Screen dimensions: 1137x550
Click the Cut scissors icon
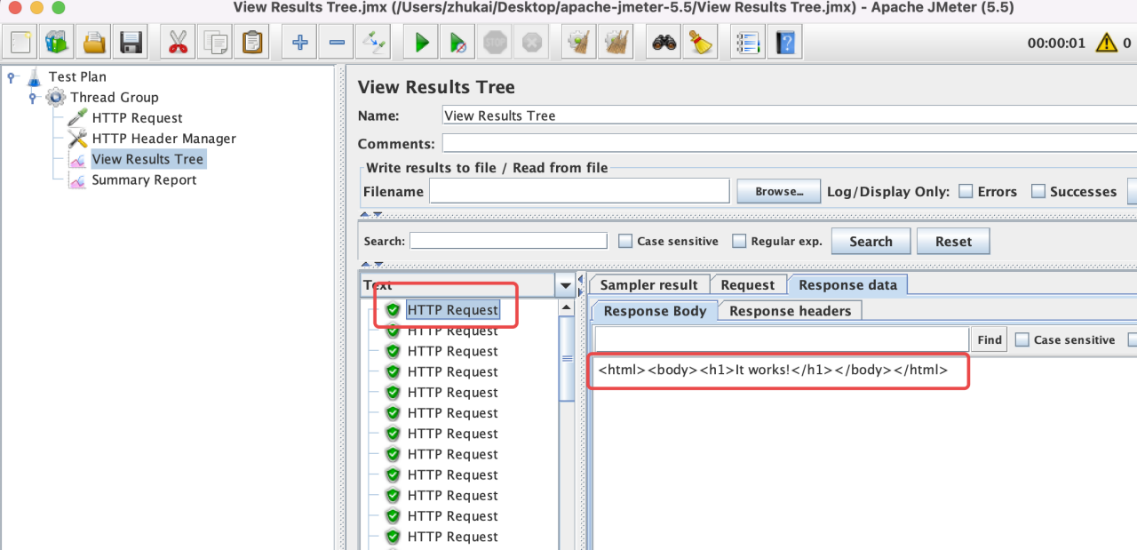click(178, 43)
